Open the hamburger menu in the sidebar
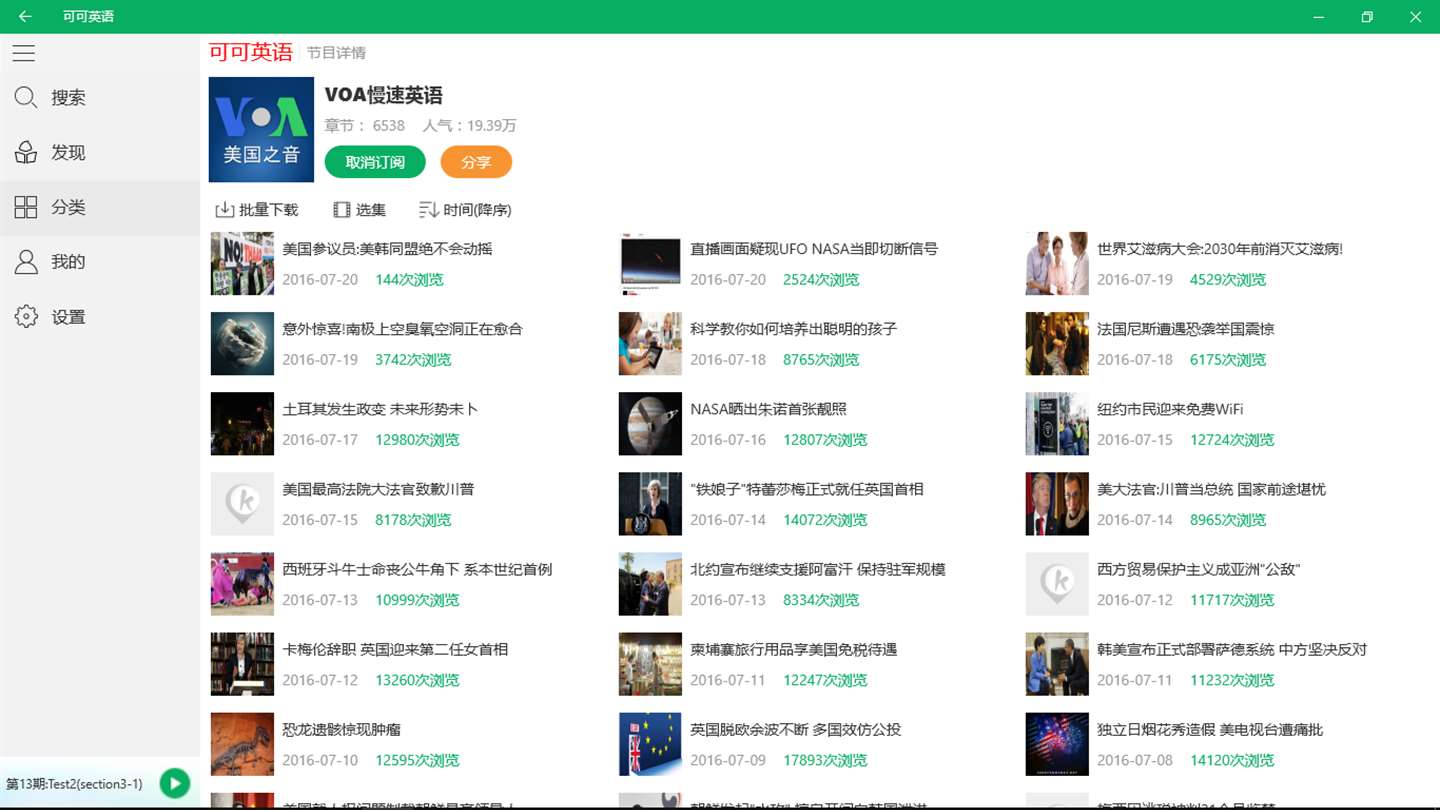1440x810 pixels. 24,53
